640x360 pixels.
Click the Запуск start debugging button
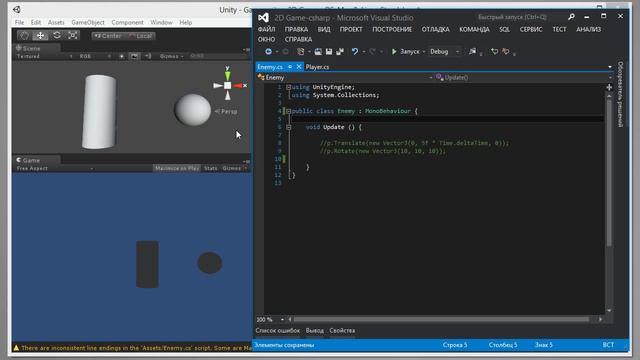click(405, 51)
